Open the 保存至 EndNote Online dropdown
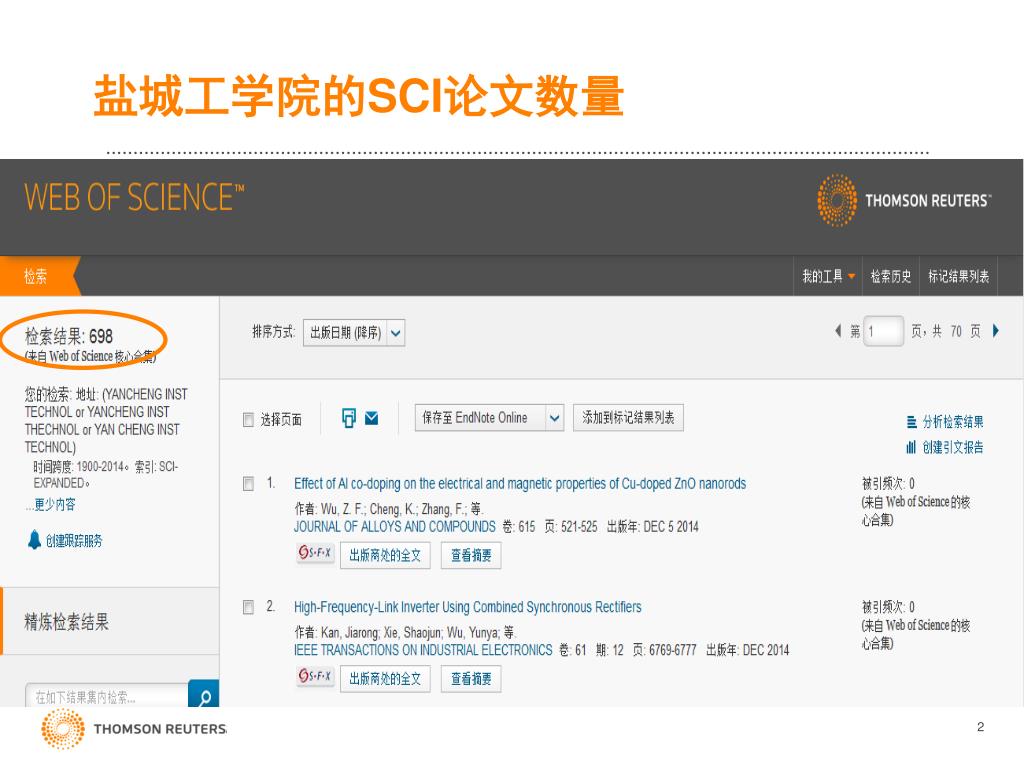1024x768 pixels. point(488,418)
